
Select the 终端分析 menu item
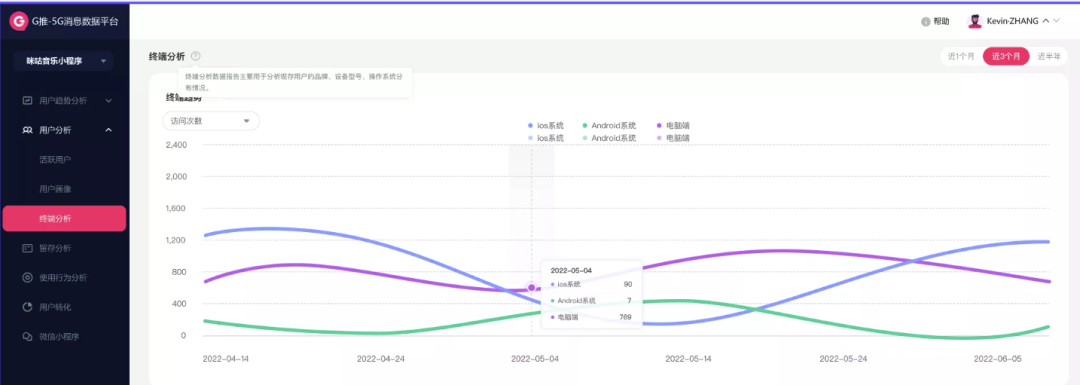[65, 218]
